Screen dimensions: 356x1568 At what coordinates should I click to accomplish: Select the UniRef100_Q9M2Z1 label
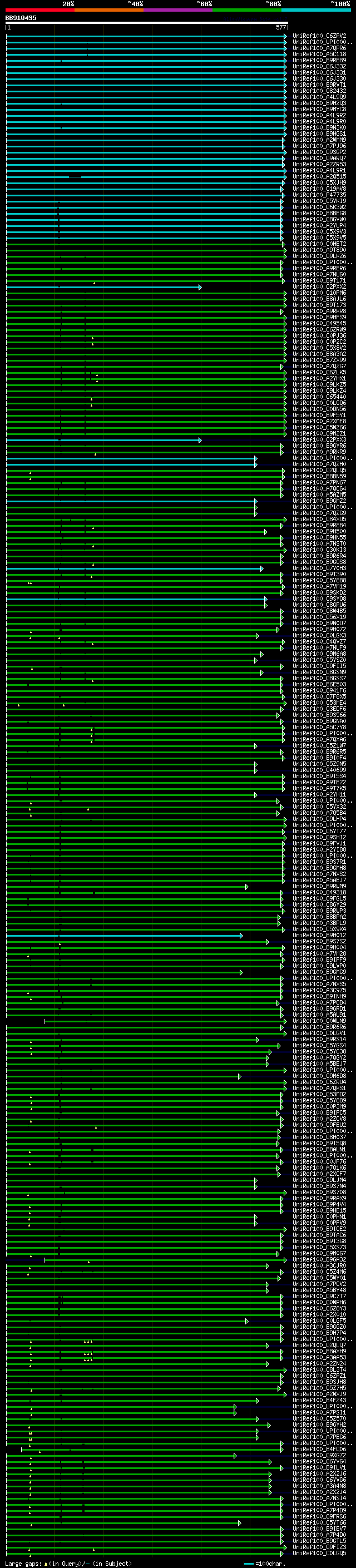click(x=319, y=433)
